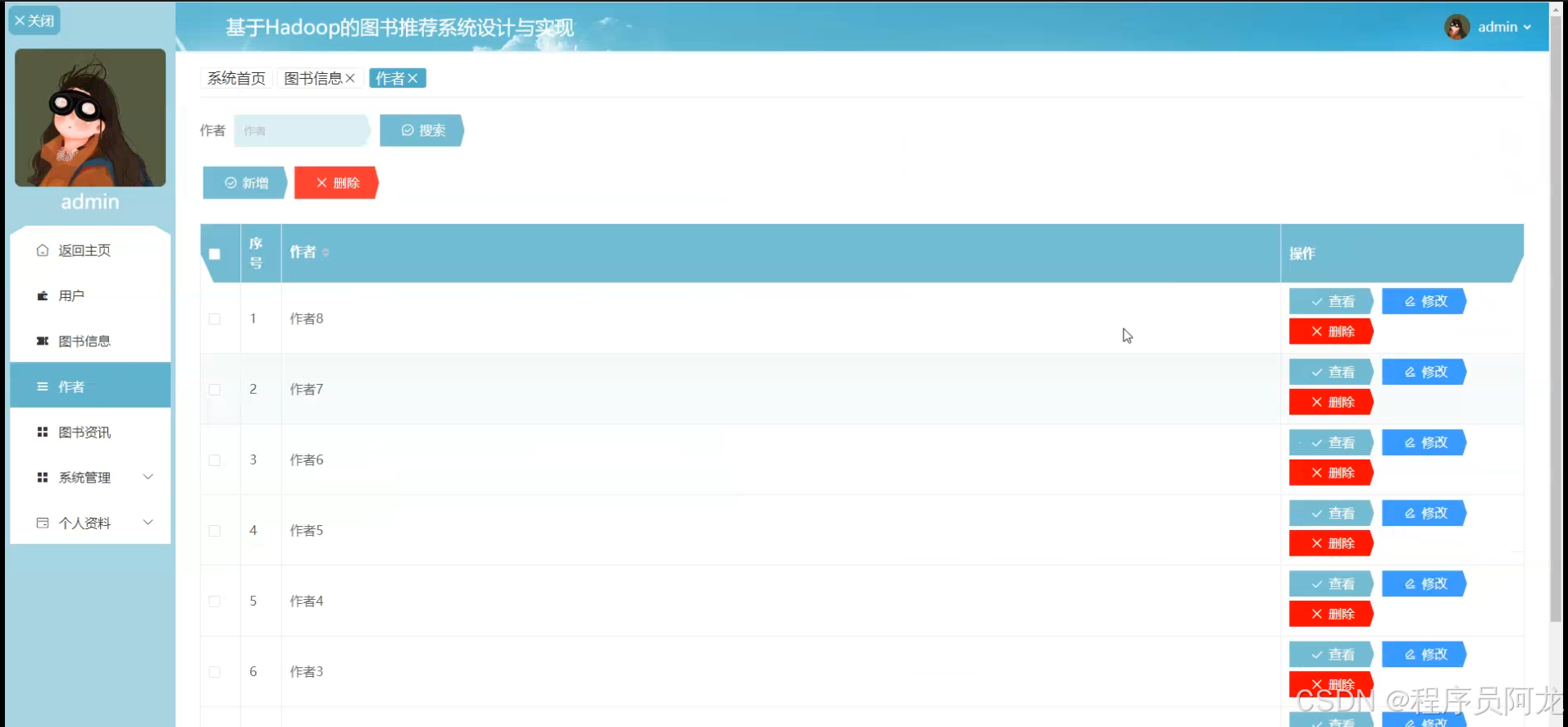The image size is (1568, 727).
Task: Click 删除 for row 作者4
Action: point(1331,614)
